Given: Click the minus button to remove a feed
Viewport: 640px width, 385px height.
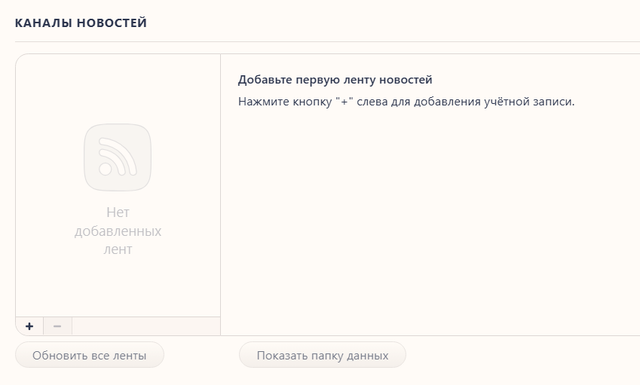Looking at the screenshot, I should (x=58, y=326).
